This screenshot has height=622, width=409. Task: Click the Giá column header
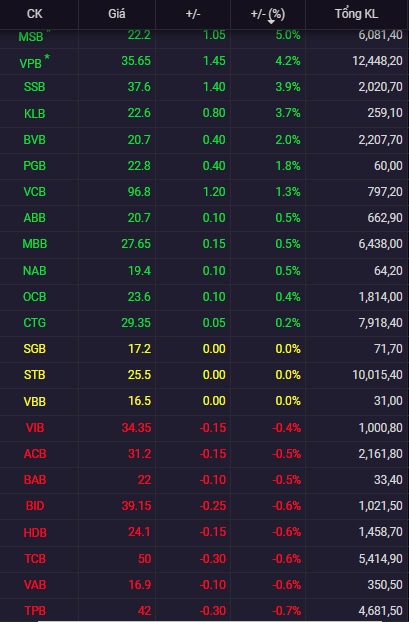[x=117, y=14]
